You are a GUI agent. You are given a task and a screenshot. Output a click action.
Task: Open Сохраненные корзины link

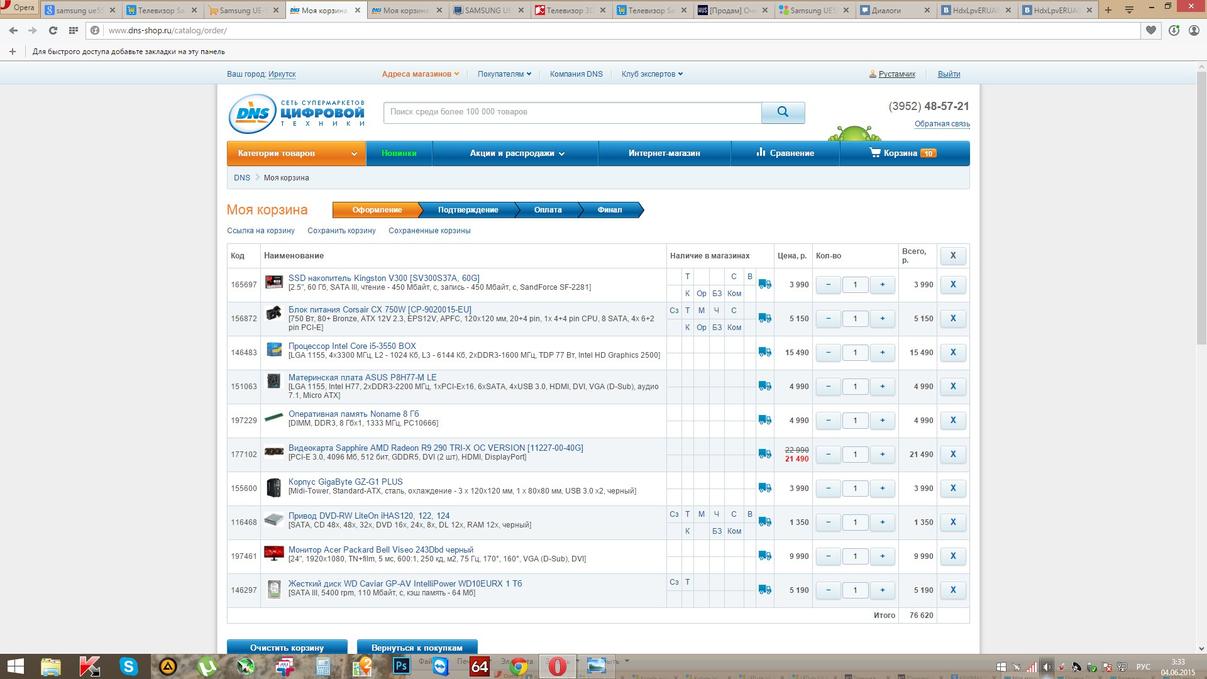429,231
